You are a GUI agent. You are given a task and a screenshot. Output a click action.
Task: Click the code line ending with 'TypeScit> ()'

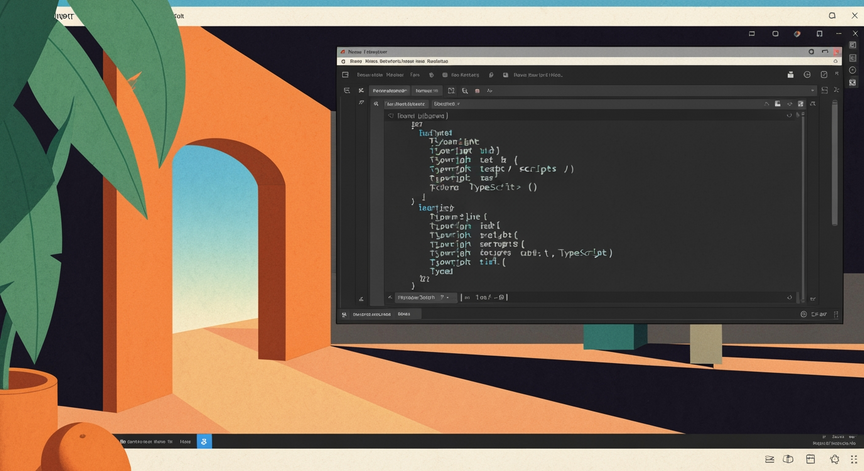pyautogui.click(x=483, y=187)
